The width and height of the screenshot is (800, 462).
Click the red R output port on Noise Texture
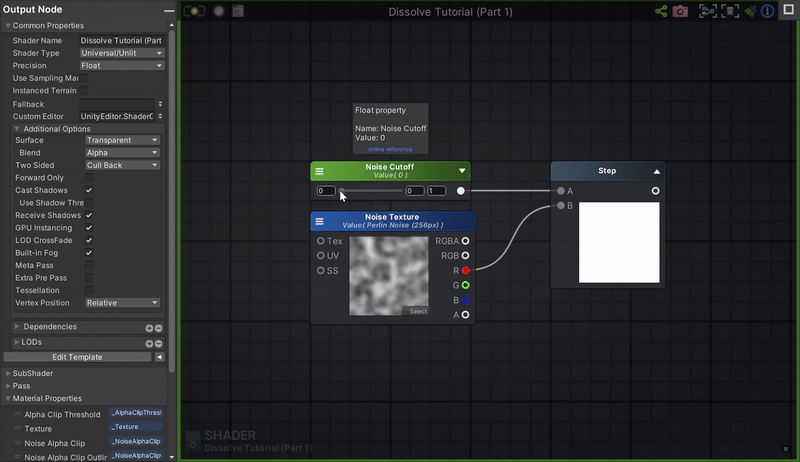pos(465,270)
